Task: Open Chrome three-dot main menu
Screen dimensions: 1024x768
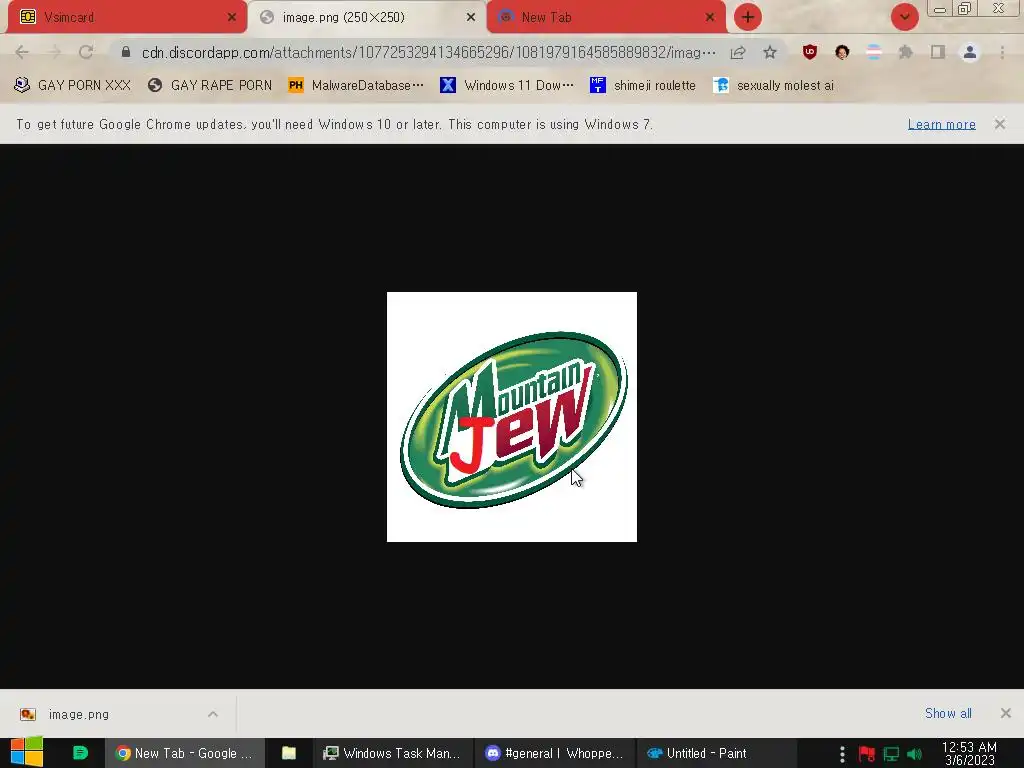Action: click(1002, 52)
